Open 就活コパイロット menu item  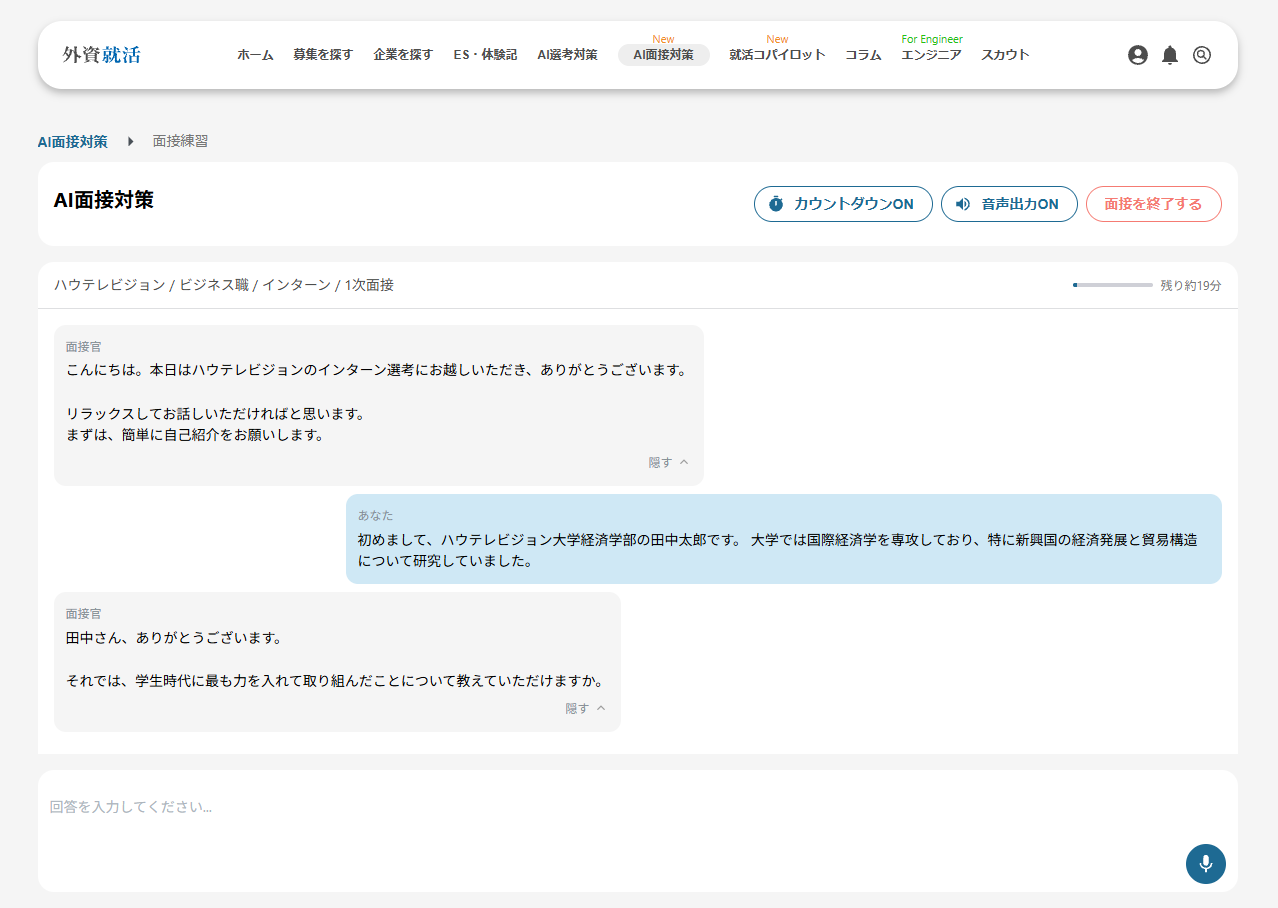tap(777, 55)
